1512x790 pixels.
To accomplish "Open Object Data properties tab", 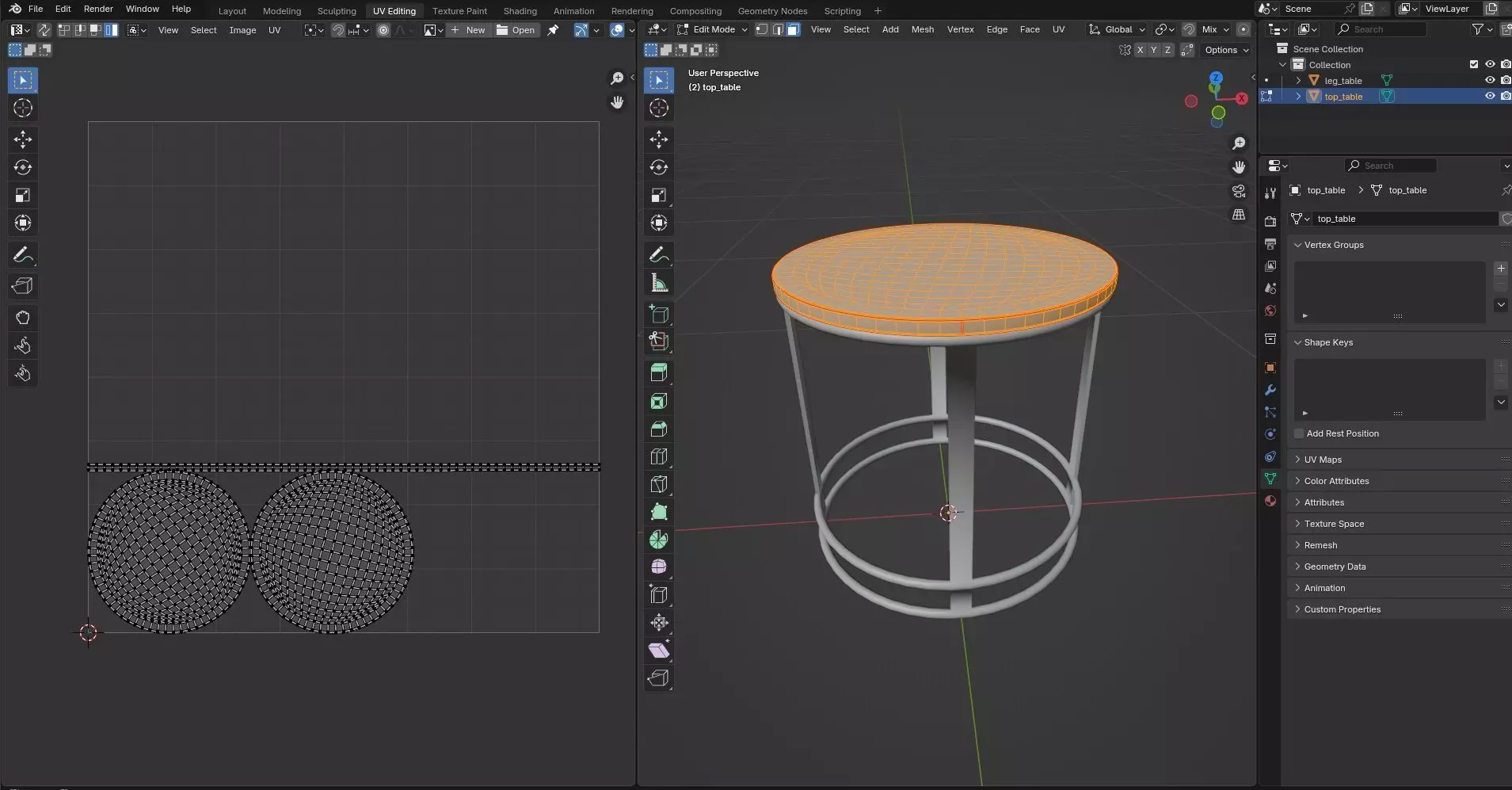I will 1270,479.
